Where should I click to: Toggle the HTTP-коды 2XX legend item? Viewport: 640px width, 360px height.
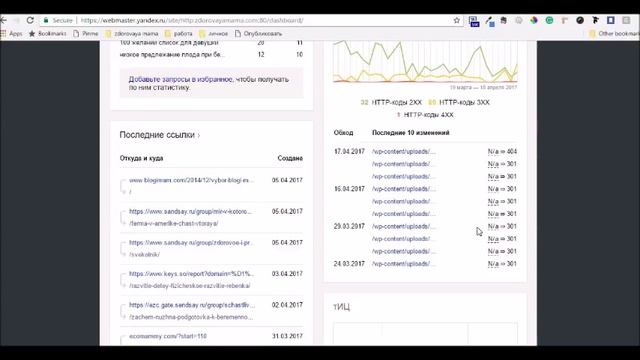(x=391, y=102)
